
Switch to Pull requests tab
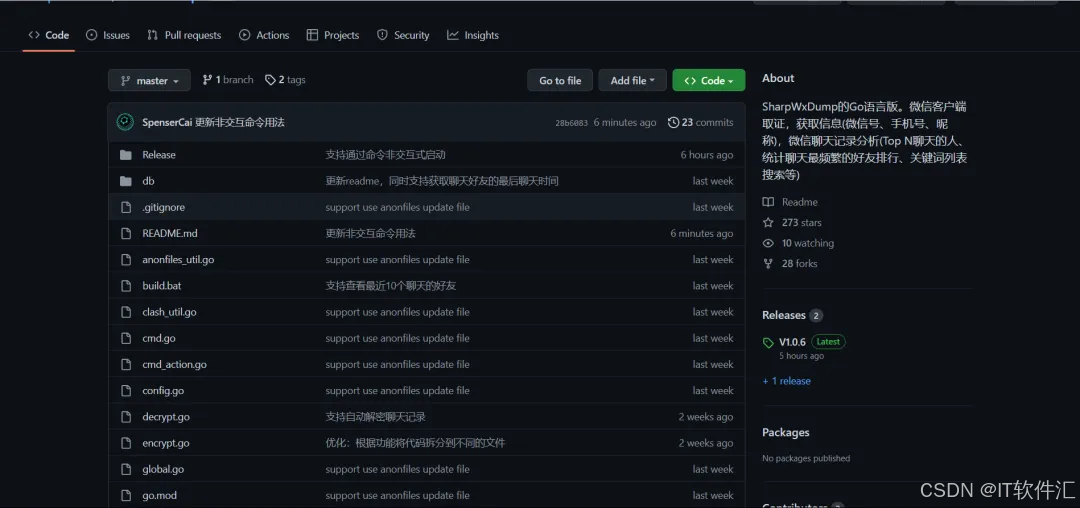pyautogui.click(x=184, y=35)
